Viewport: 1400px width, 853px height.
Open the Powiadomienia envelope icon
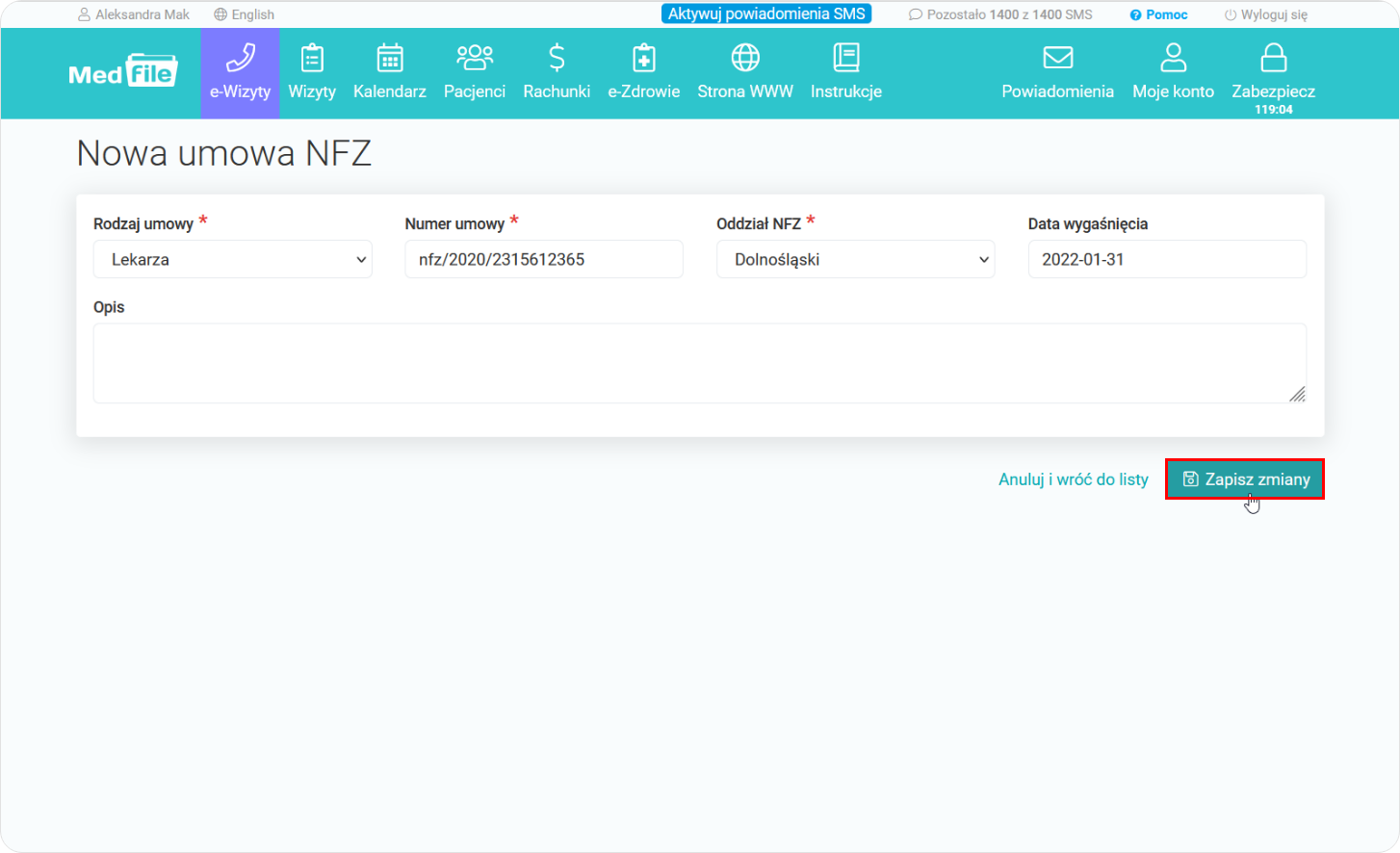point(1058,58)
